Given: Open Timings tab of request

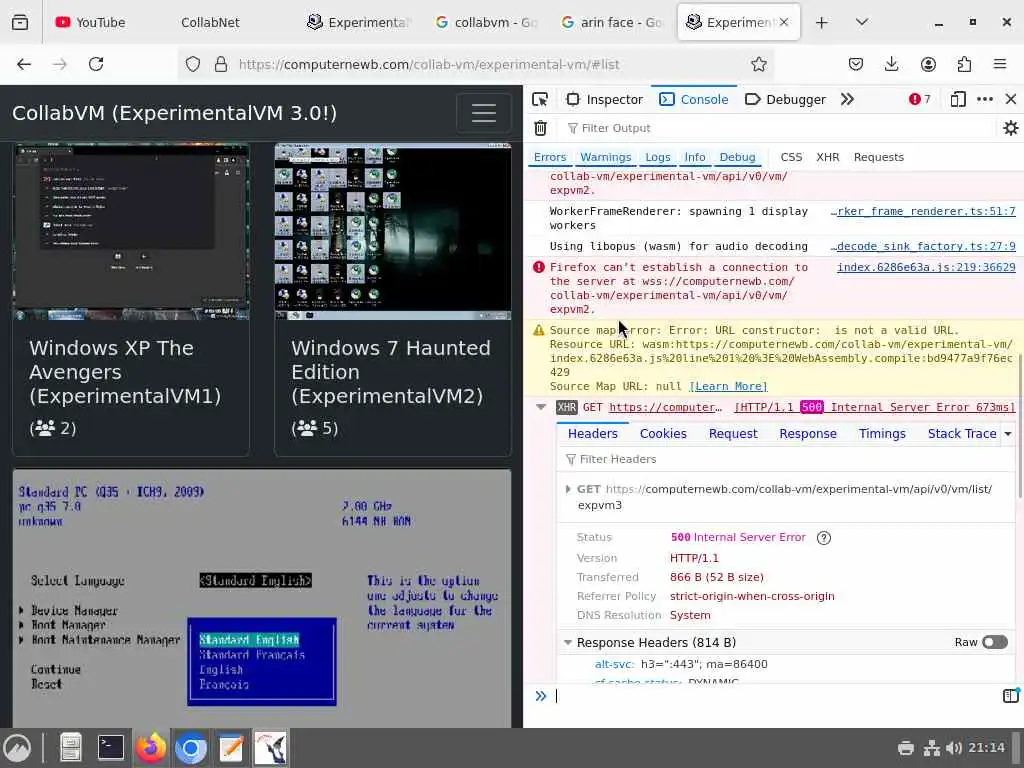Looking at the screenshot, I should point(882,434).
